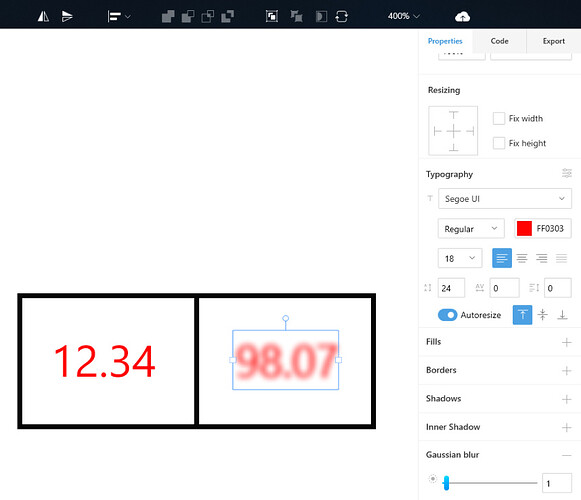The height and width of the screenshot is (500, 581).
Task: Remove the Gaussian blur effect
Action: (x=566, y=455)
